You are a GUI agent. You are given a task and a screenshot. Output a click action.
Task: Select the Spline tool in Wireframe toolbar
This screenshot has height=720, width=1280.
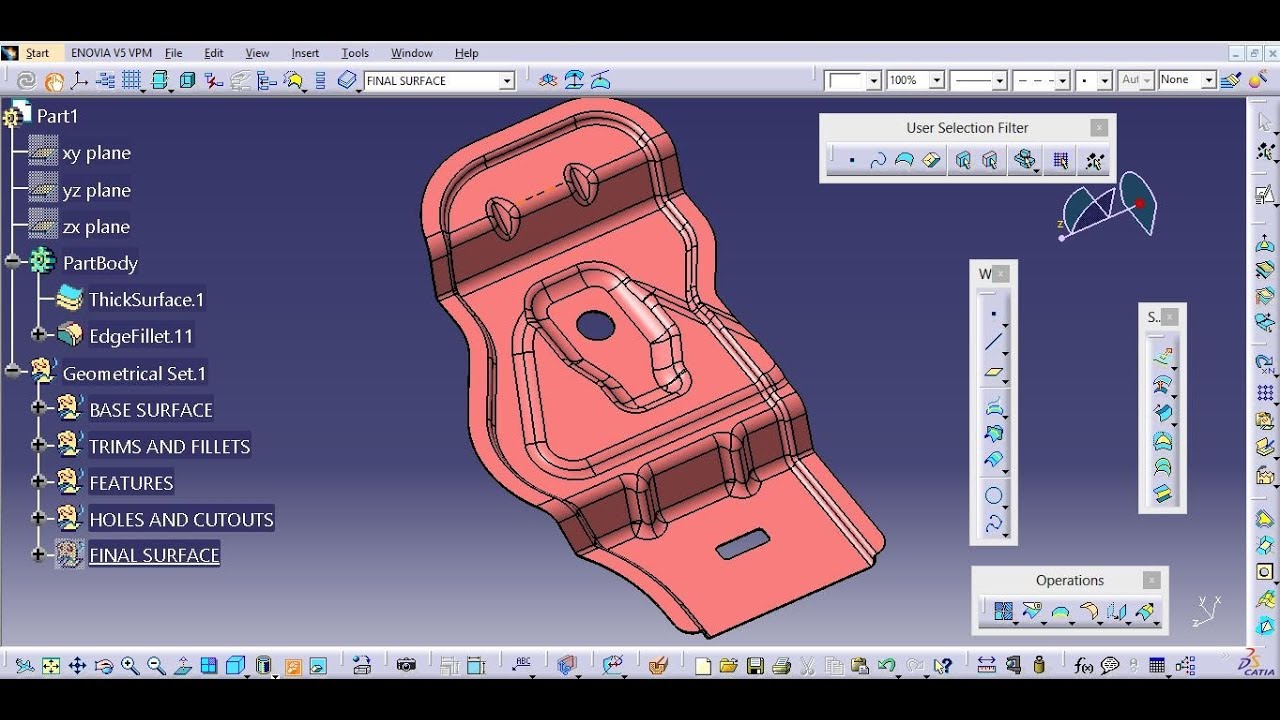coord(993,523)
